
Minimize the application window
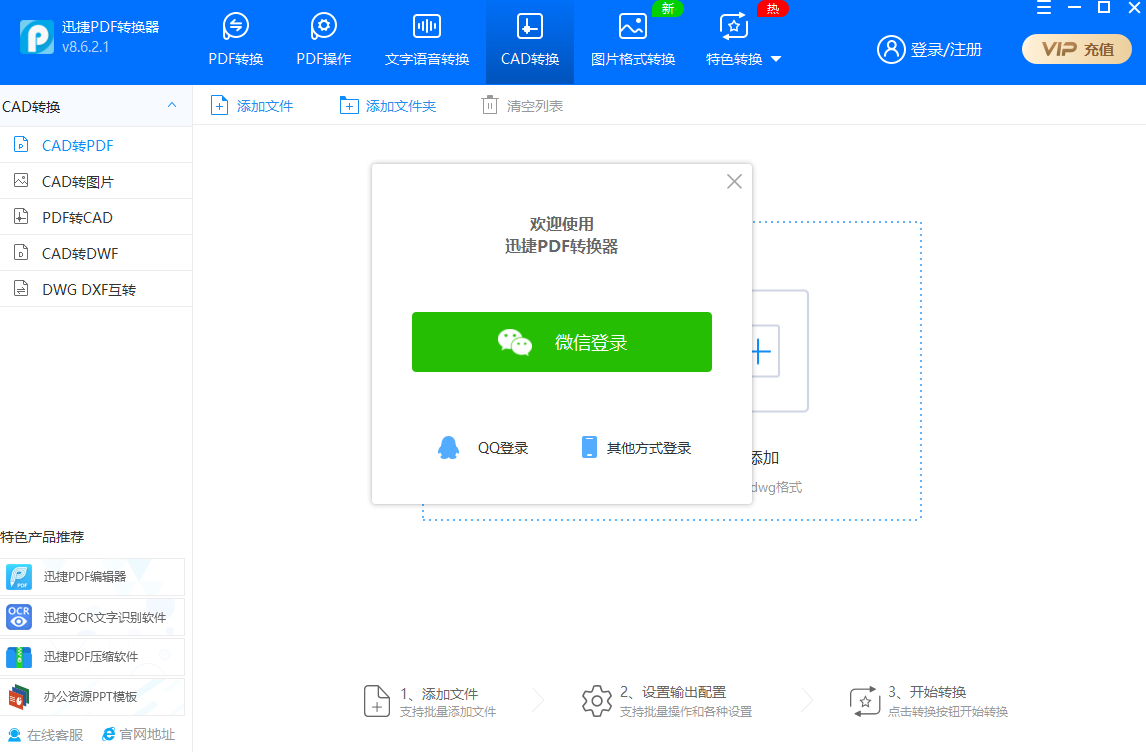coord(1074,8)
